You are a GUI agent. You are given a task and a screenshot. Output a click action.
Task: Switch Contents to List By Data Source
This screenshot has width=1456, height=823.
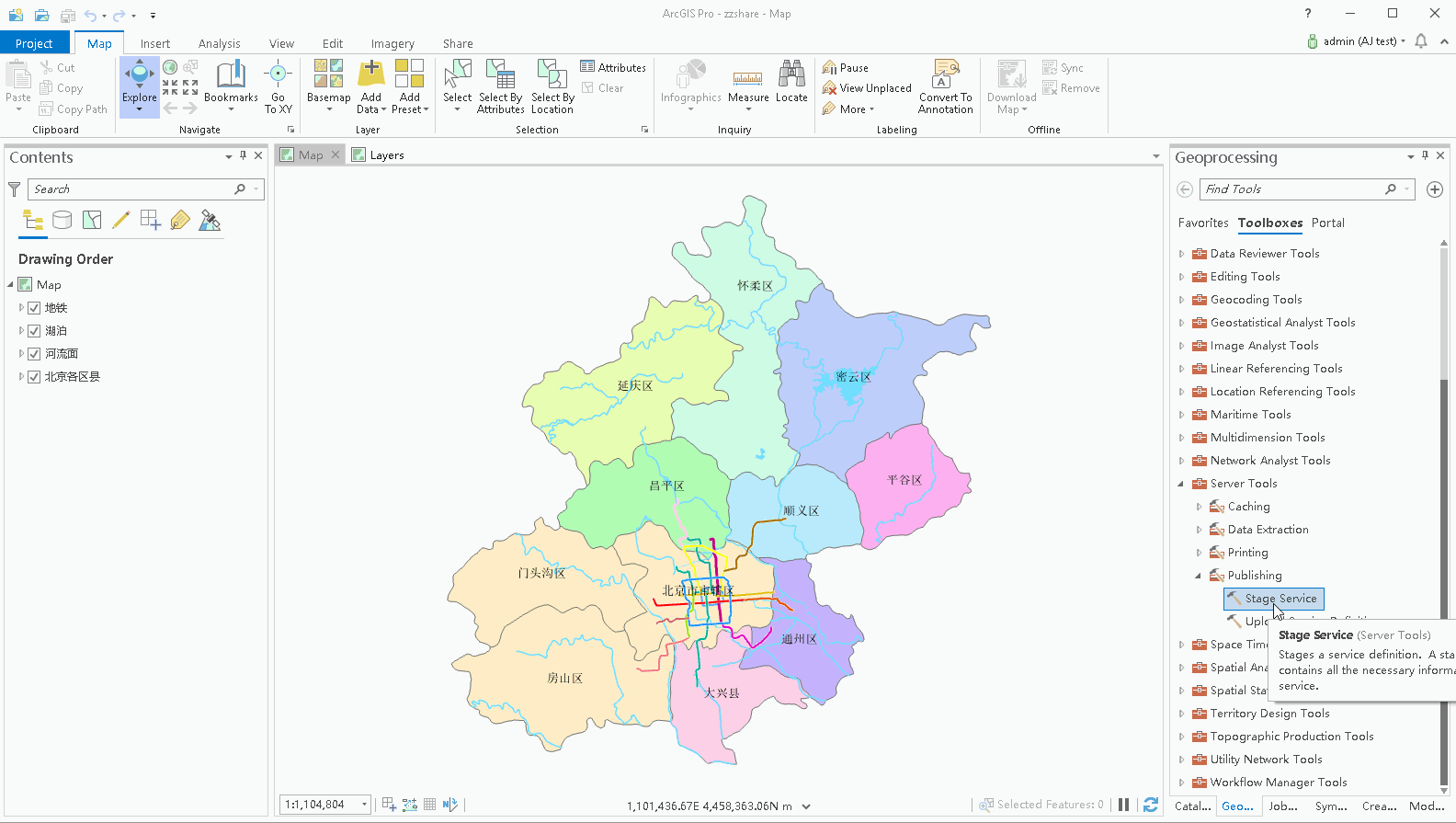click(x=63, y=220)
